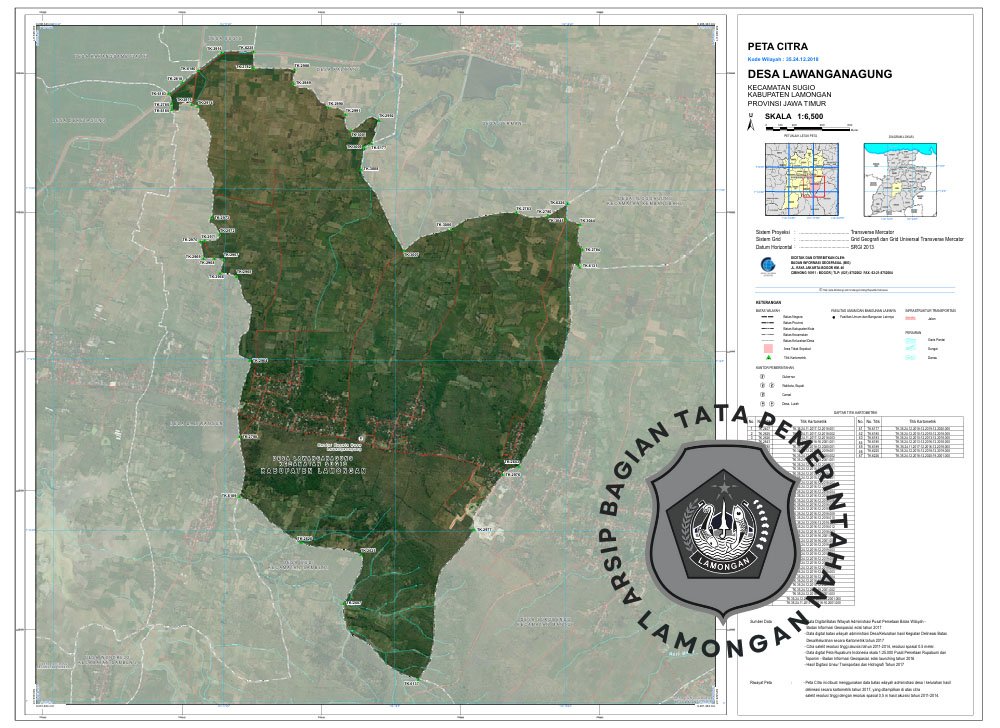Image resolution: width=1000 pixels, height=728 pixels.
Task: Click the north arrow compass icon
Action: [x=752, y=125]
